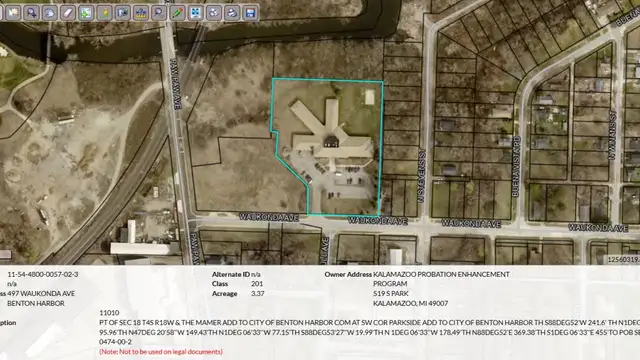Zoom to full extent with blue arrows icon
The width and height of the screenshot is (640, 360).
coord(196,13)
